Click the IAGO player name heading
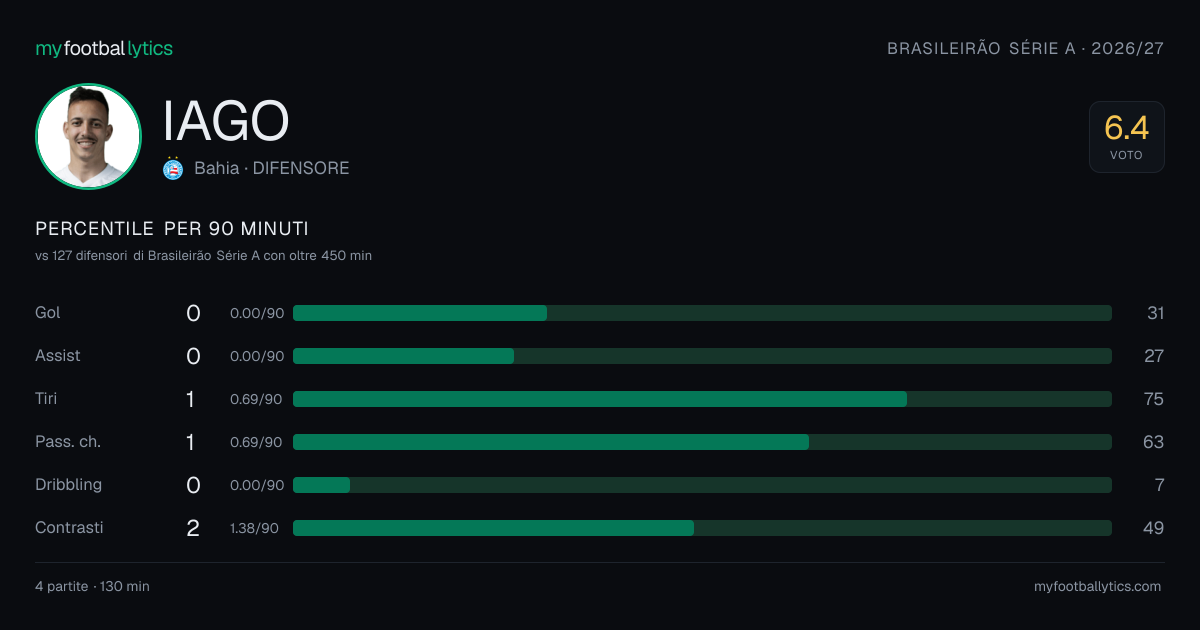The image size is (1200, 630). (x=226, y=122)
